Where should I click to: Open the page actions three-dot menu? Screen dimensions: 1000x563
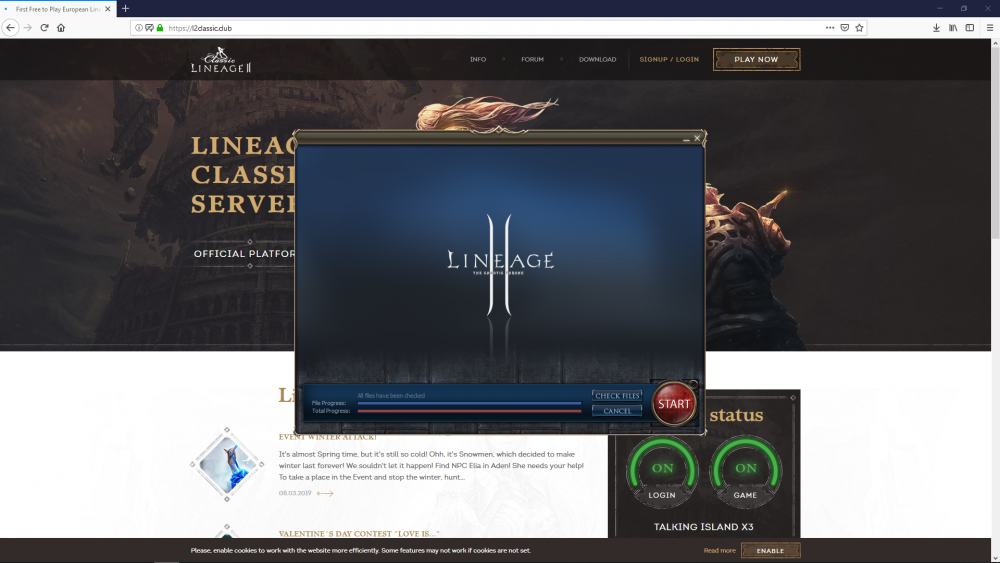(x=830, y=27)
